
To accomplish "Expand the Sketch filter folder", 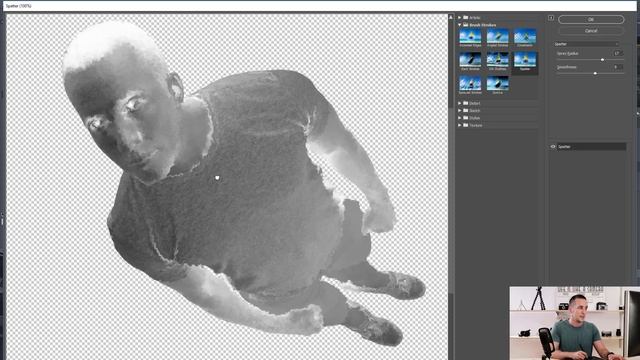I will point(460,111).
